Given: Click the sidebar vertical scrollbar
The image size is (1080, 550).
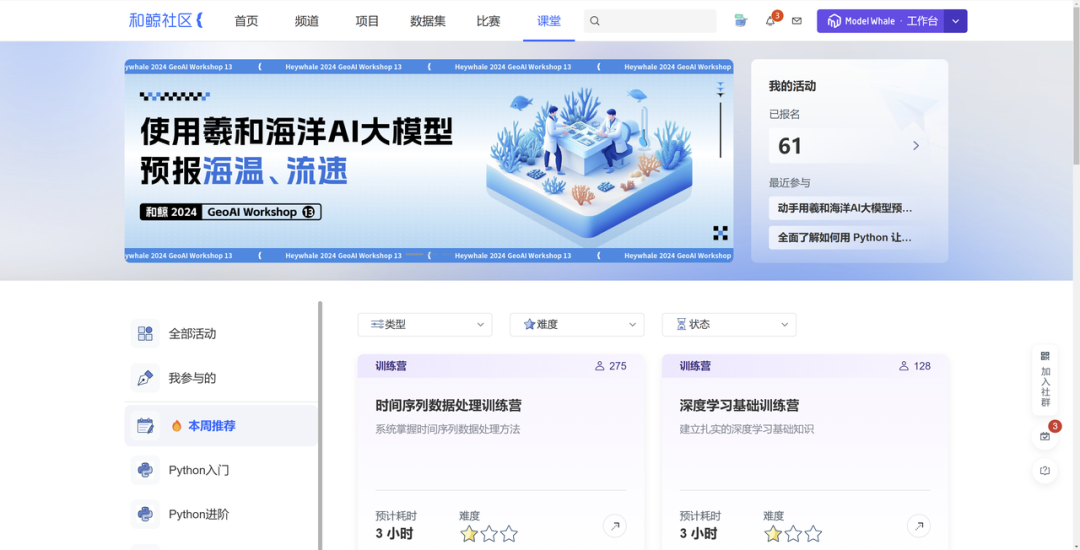Looking at the screenshot, I should [320, 425].
